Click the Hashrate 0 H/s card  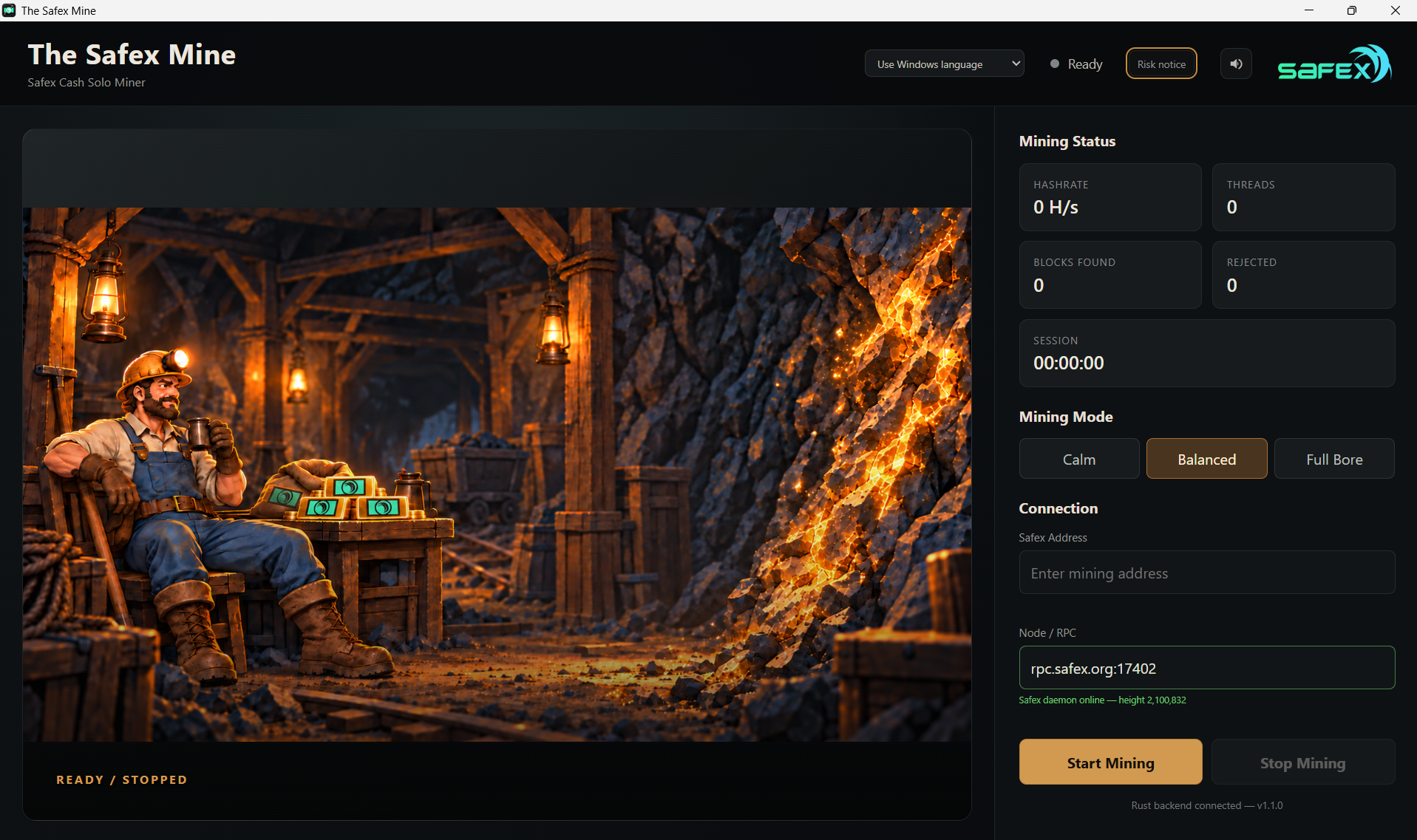pos(1110,197)
